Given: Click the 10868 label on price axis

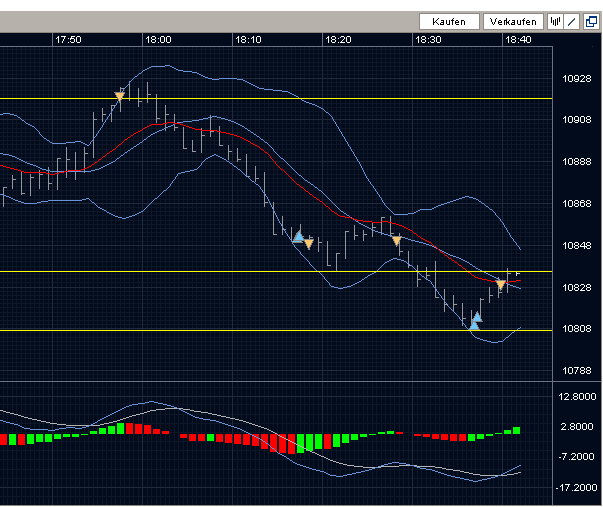Looking at the screenshot, I should pos(577,204).
